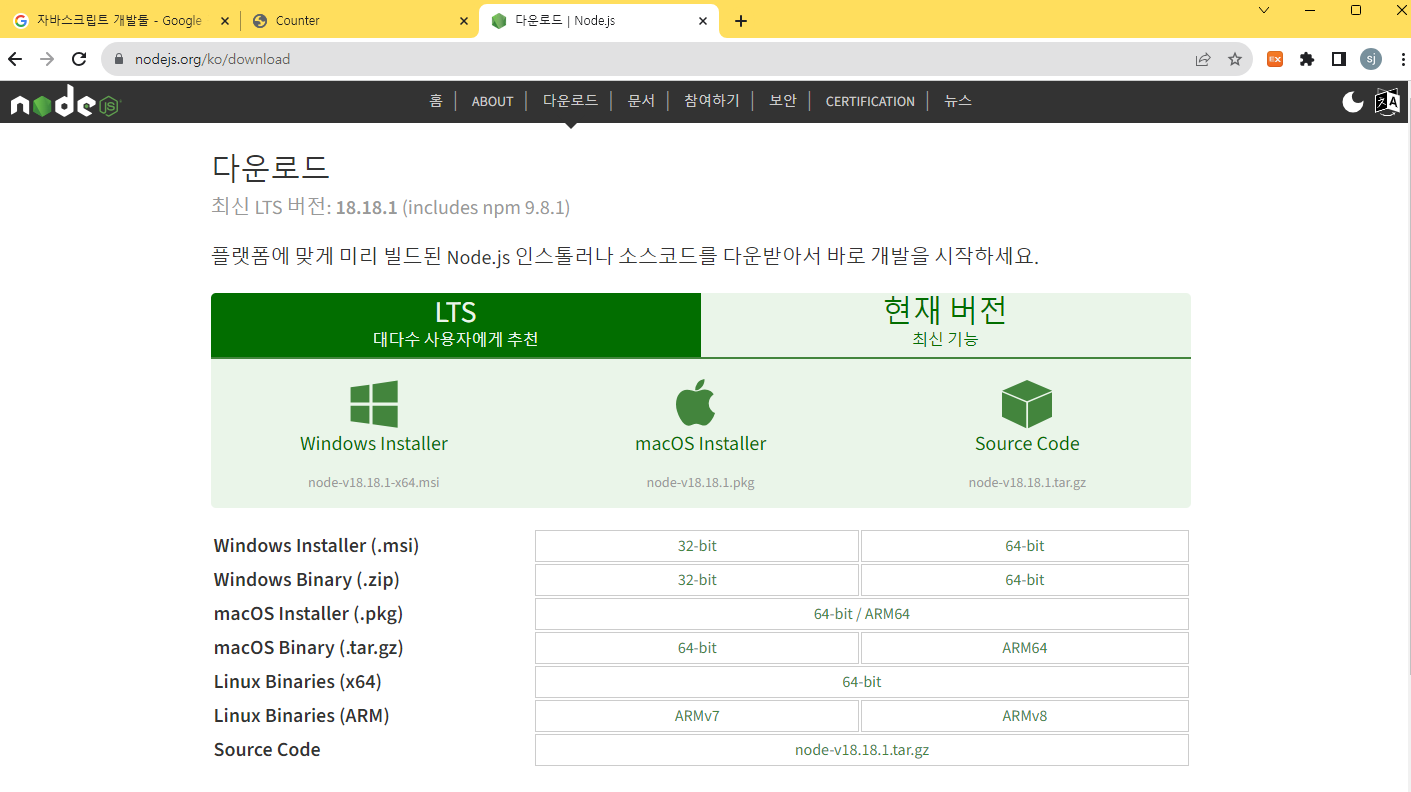Click node-v18.18.1-x64.msi filename text

[374, 482]
